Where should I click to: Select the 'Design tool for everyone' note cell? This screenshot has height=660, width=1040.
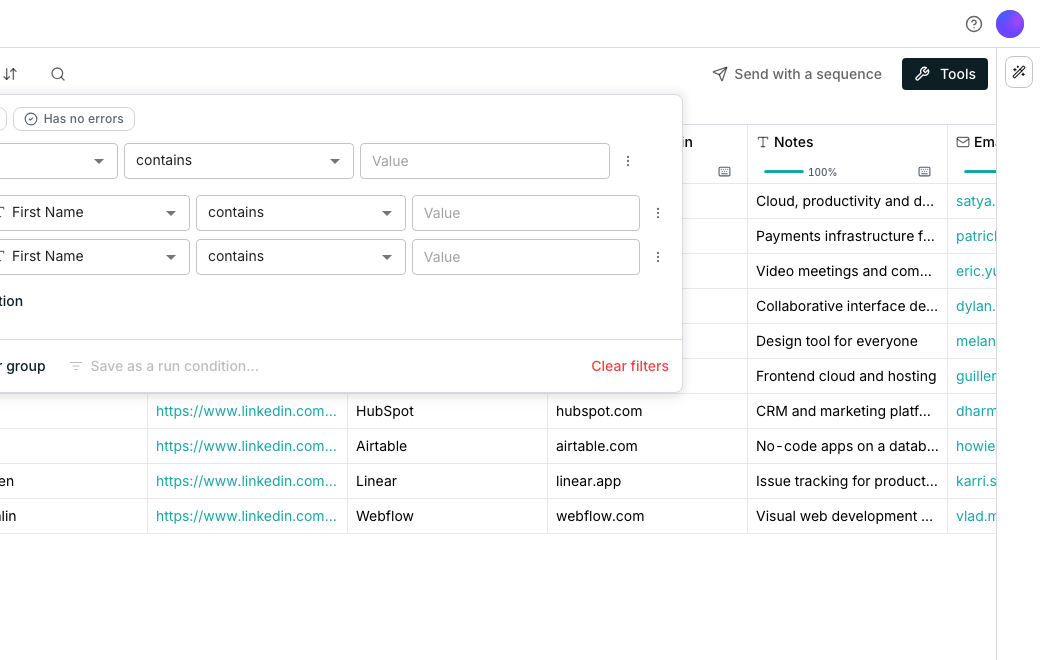point(847,341)
